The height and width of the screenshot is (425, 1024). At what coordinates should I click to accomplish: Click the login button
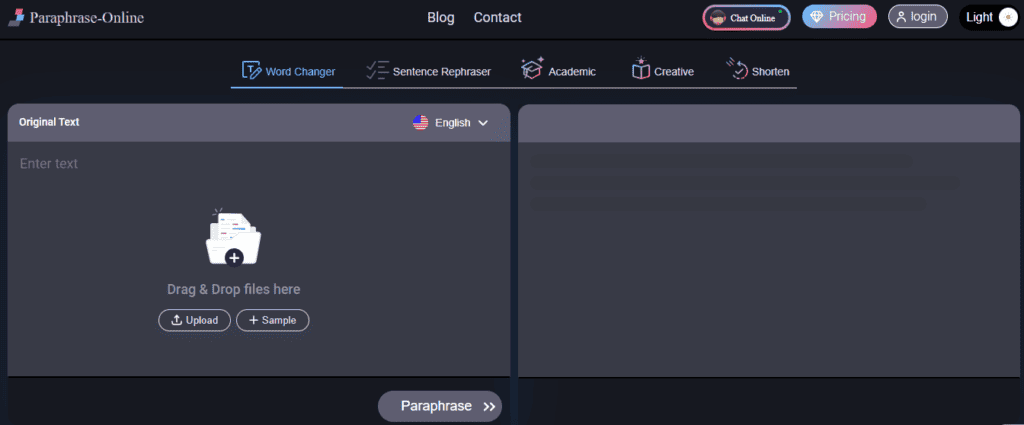917,17
